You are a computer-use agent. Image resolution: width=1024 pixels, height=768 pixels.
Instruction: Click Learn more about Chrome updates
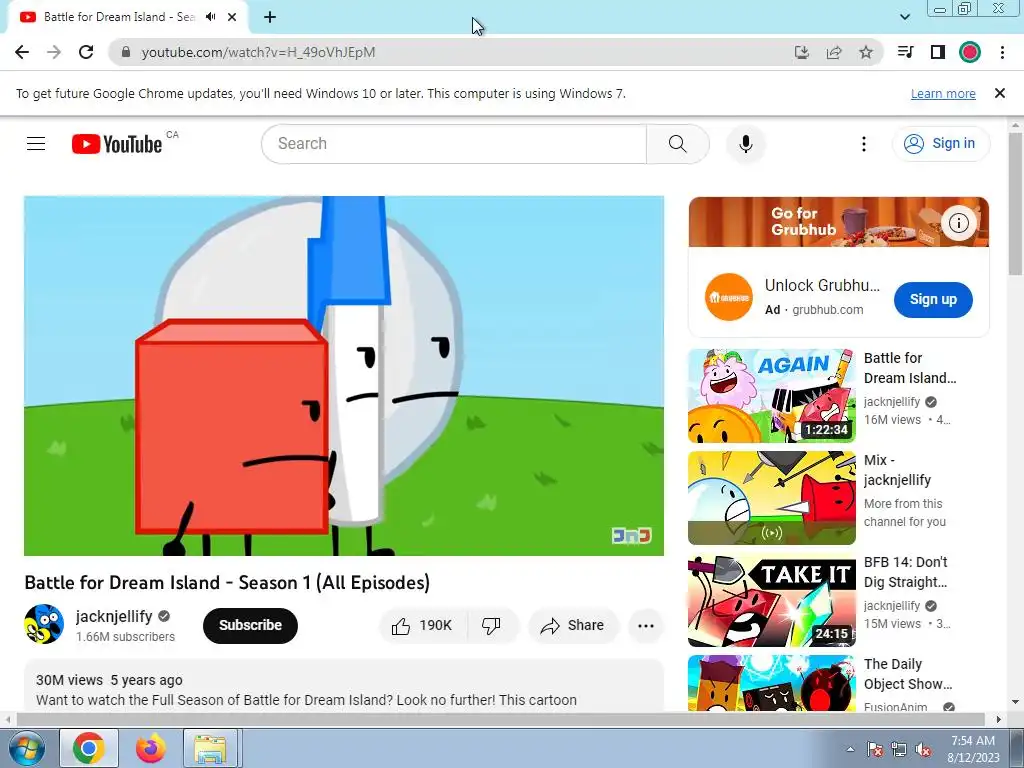pyautogui.click(x=943, y=93)
